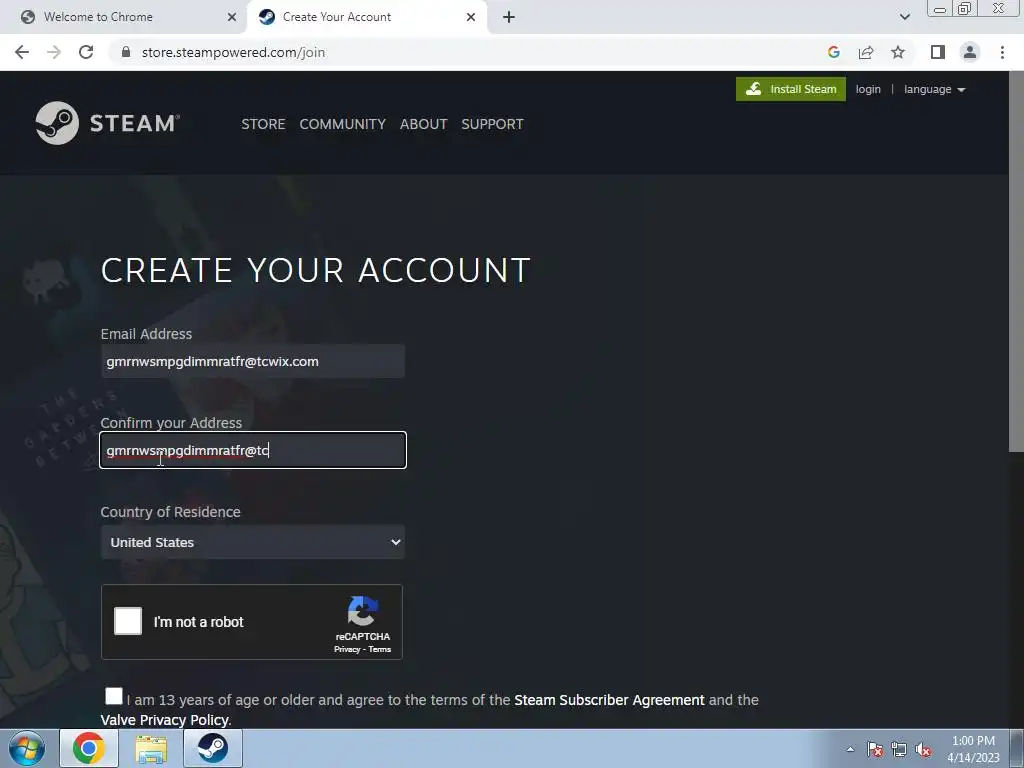Click the Confirm your Address field
Image resolution: width=1024 pixels, height=768 pixels.
point(253,450)
